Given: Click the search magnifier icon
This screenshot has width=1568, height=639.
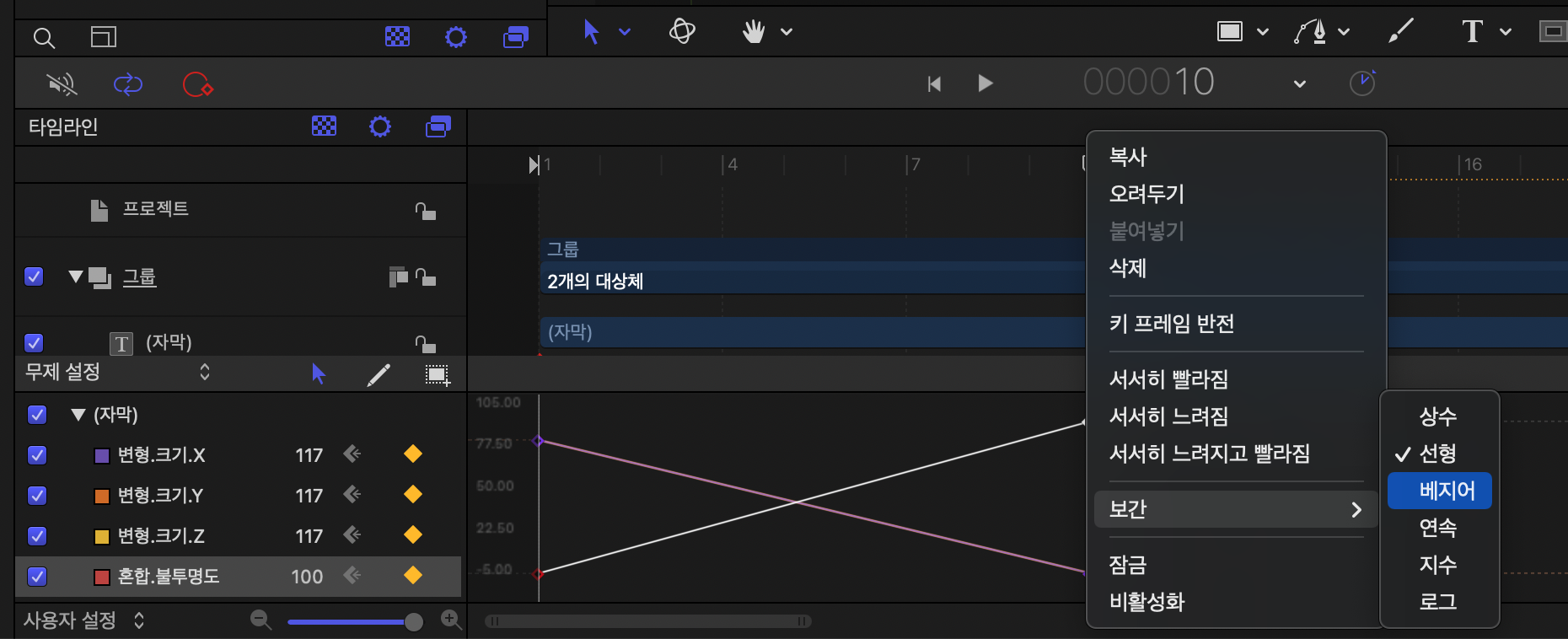Looking at the screenshot, I should click(44, 37).
